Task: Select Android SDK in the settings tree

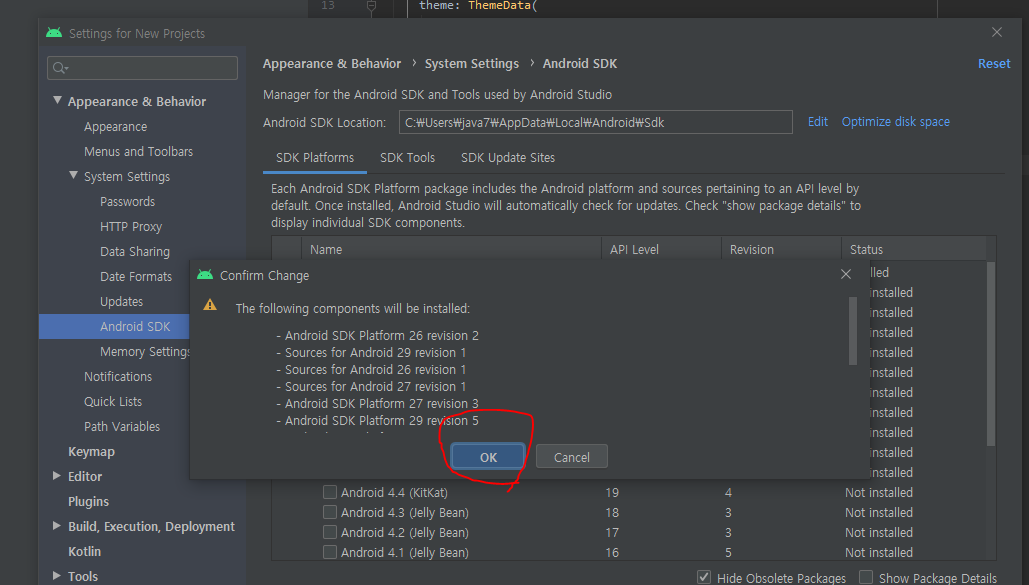Action: [135, 326]
